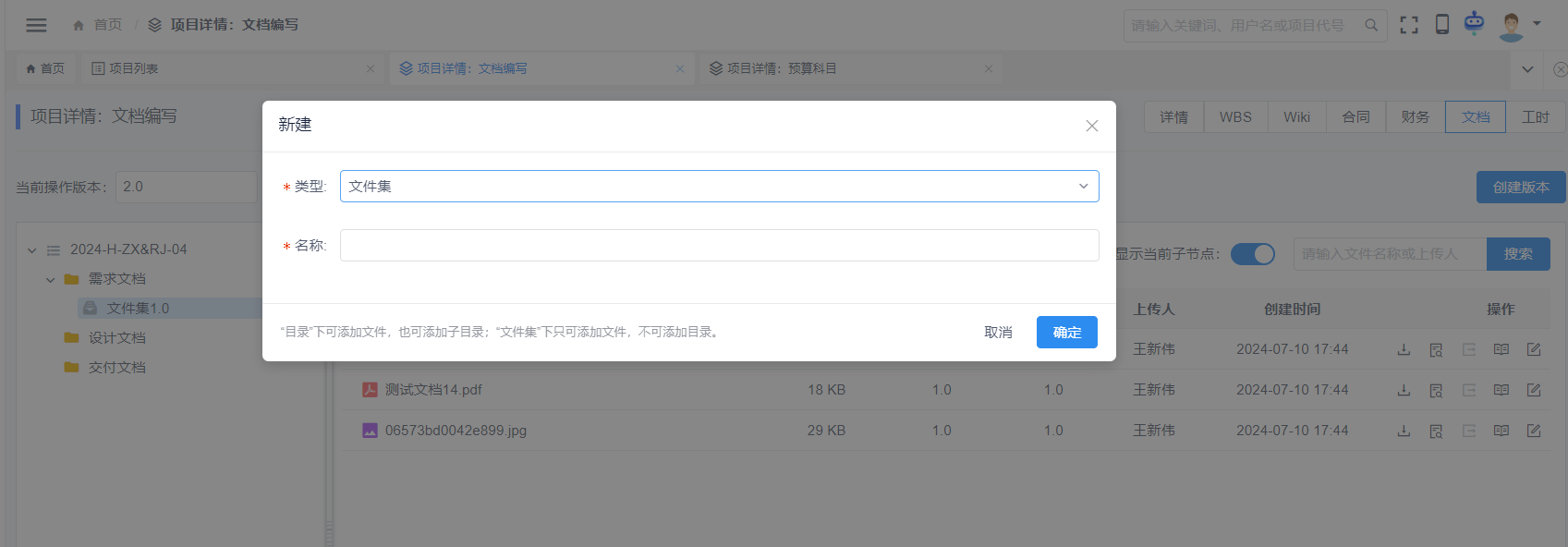Edit 06573bd0042e899.jpg with the pencil icon
The image size is (1568, 547).
[1534, 431]
